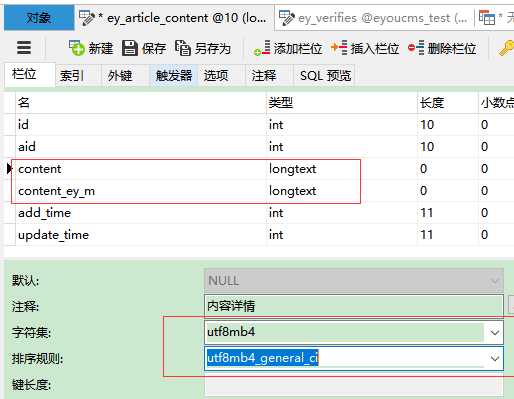The height and width of the screenshot is (399, 514).
Task: Click the 新建 button label
Action: click(101, 49)
